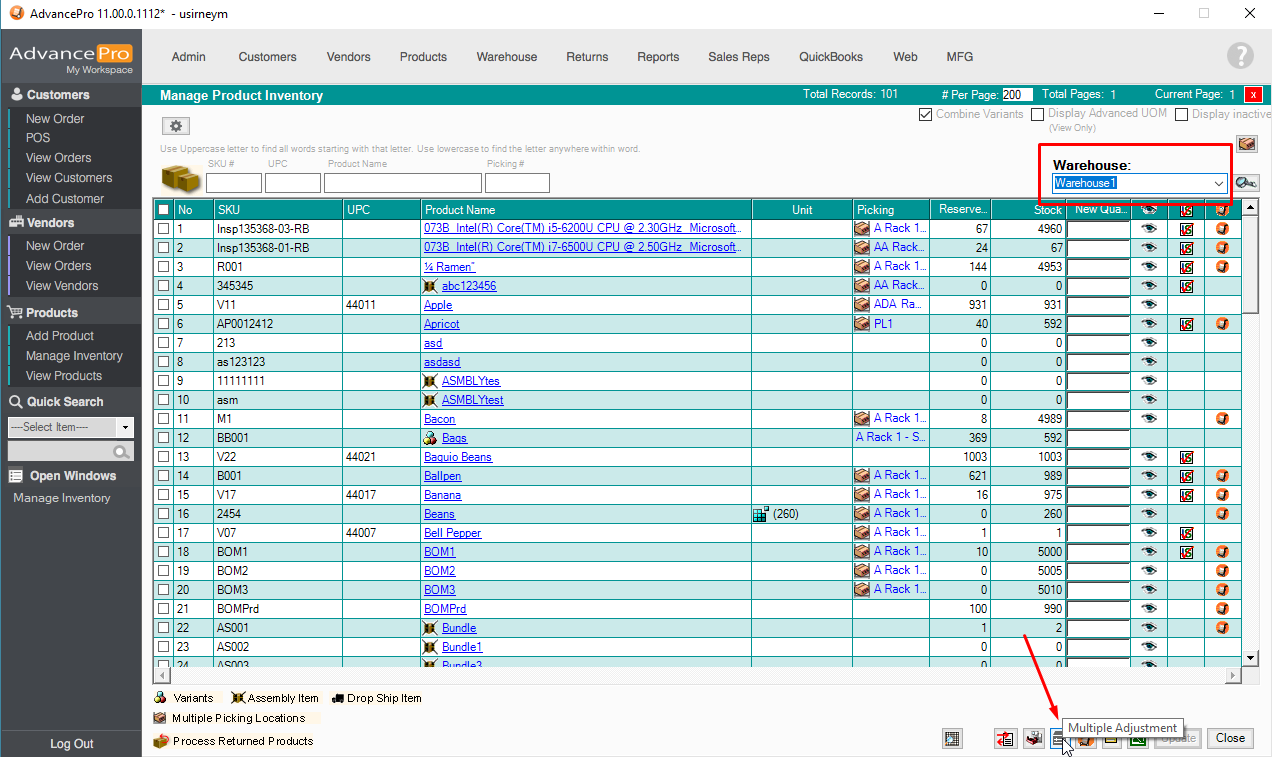Enable Display Advanced UOM checkbox
The image size is (1272, 757).
(x=1038, y=115)
